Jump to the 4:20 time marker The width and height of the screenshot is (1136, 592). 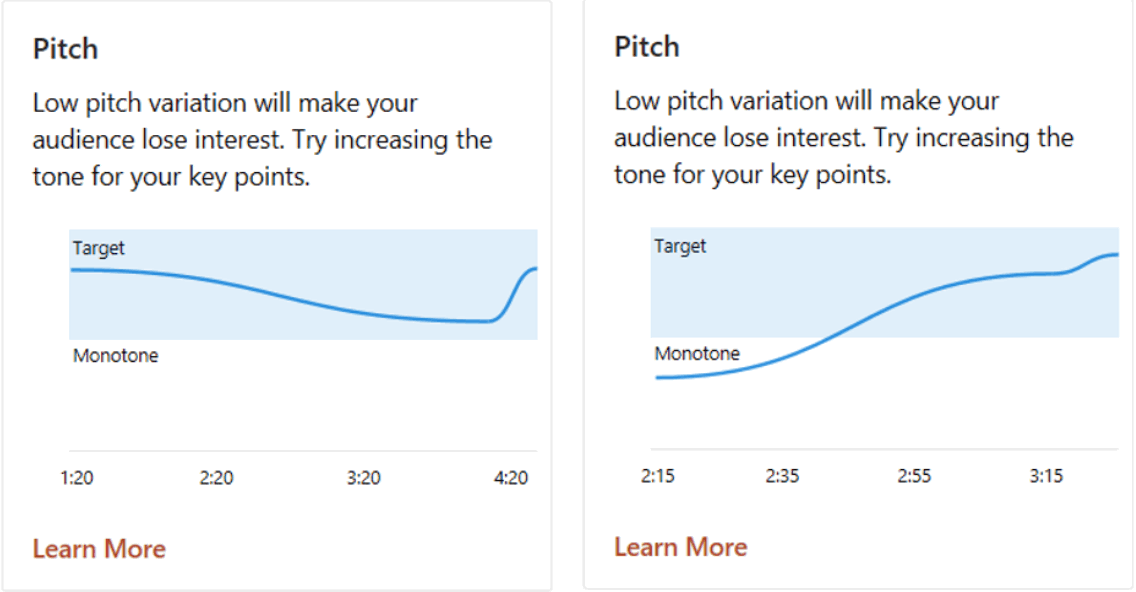[511, 478]
